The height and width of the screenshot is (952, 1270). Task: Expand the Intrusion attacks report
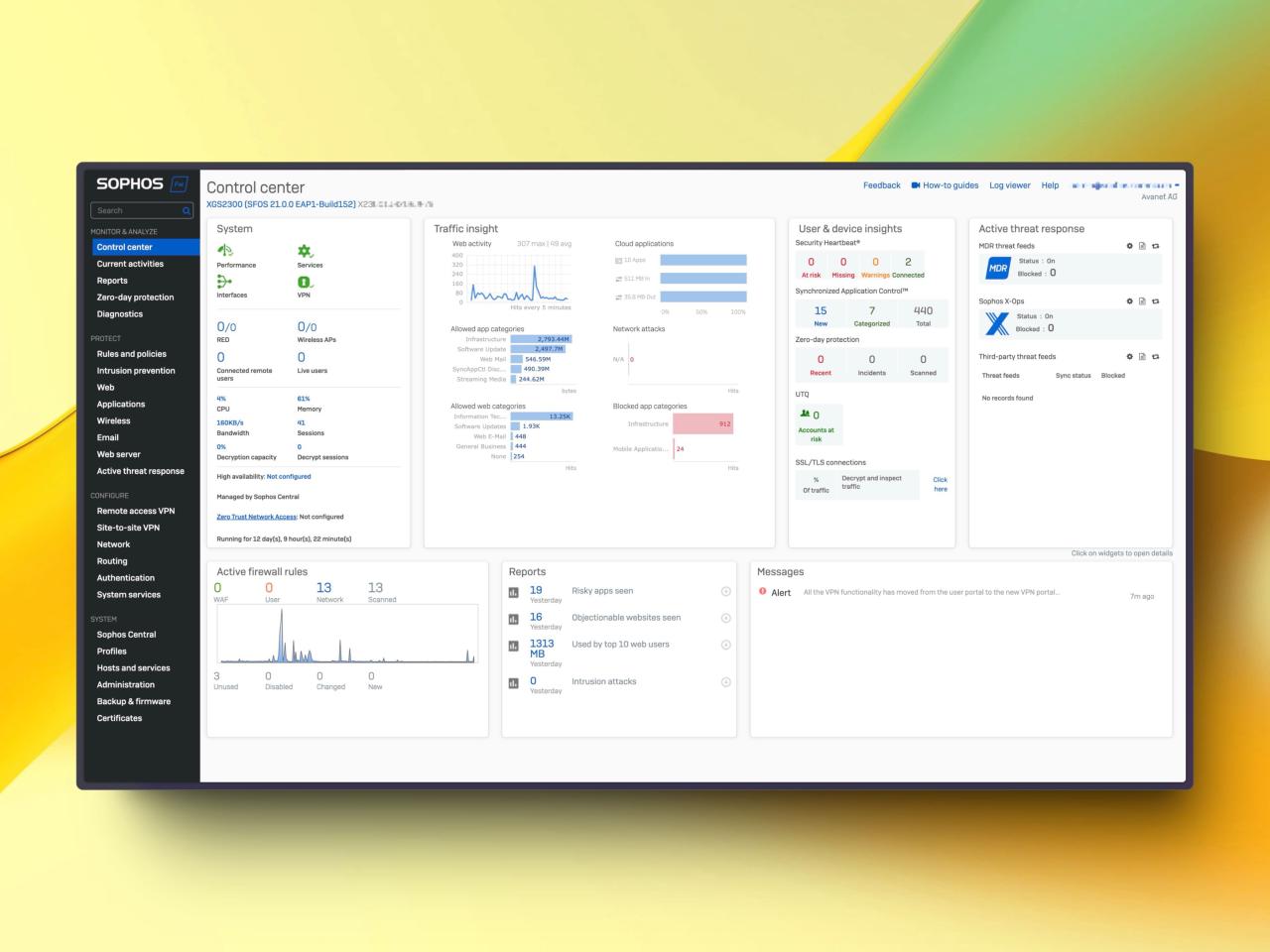tap(725, 682)
